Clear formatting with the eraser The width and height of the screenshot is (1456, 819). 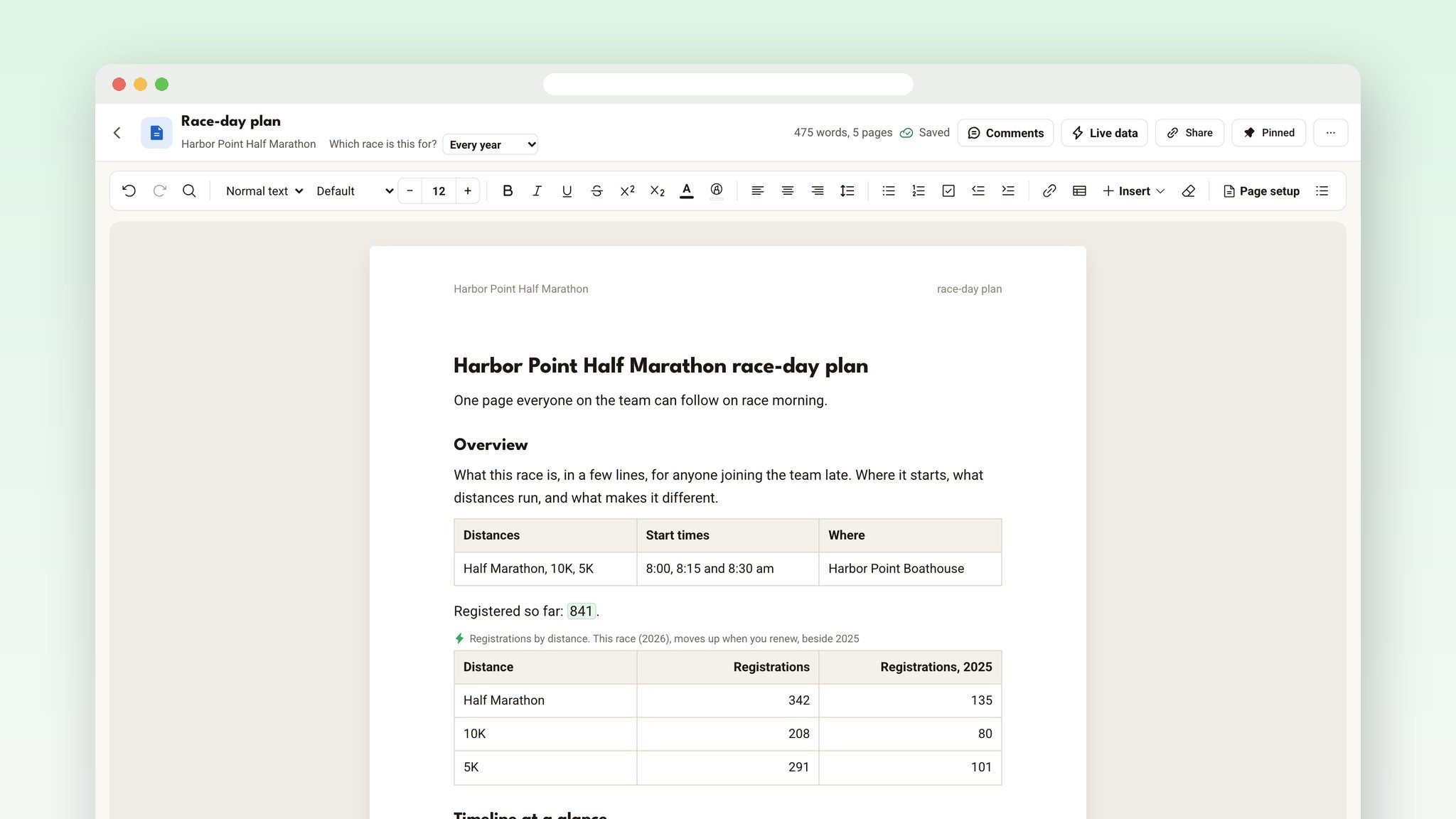tap(1189, 191)
